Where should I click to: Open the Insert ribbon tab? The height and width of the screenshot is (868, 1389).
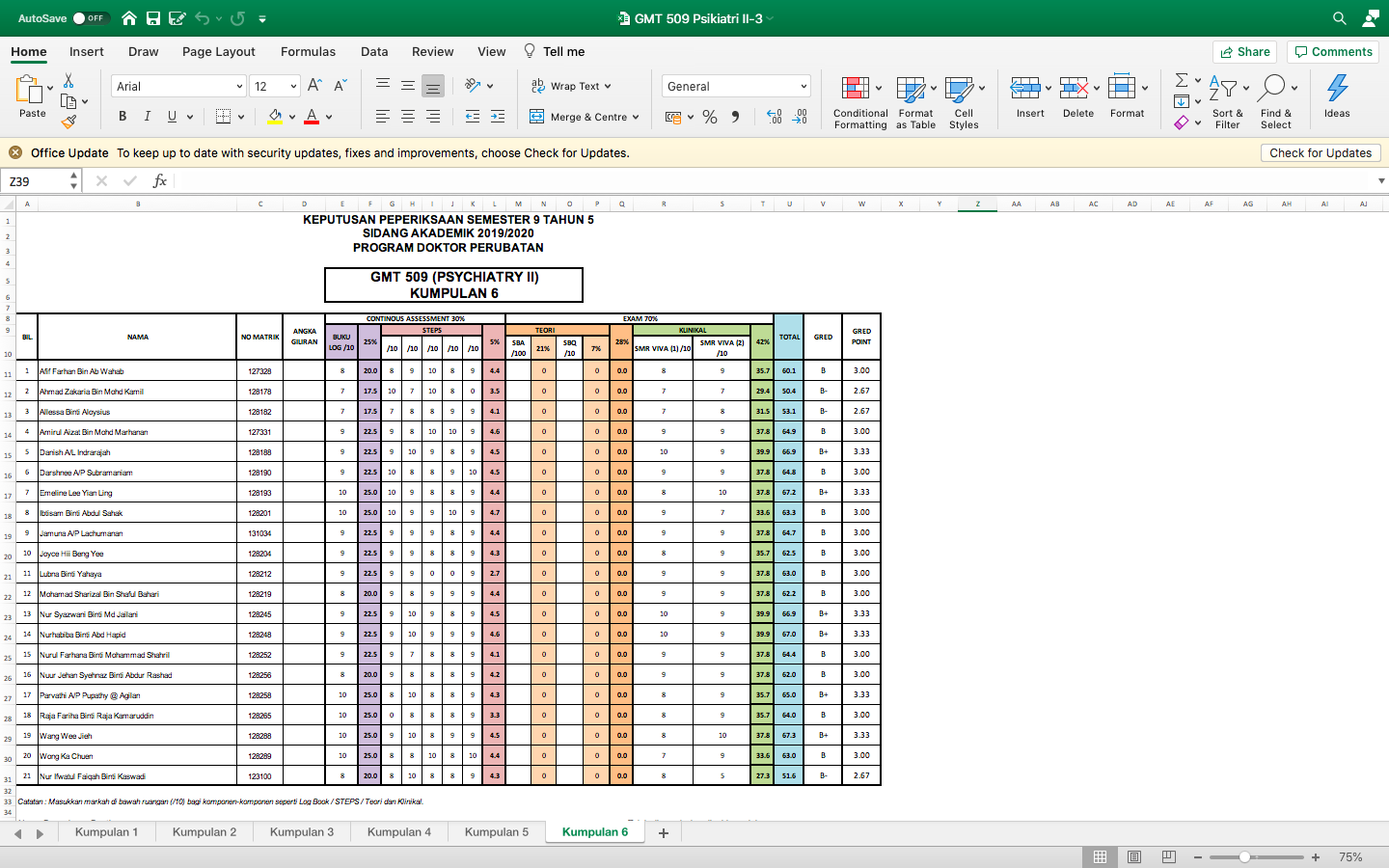coord(87,51)
